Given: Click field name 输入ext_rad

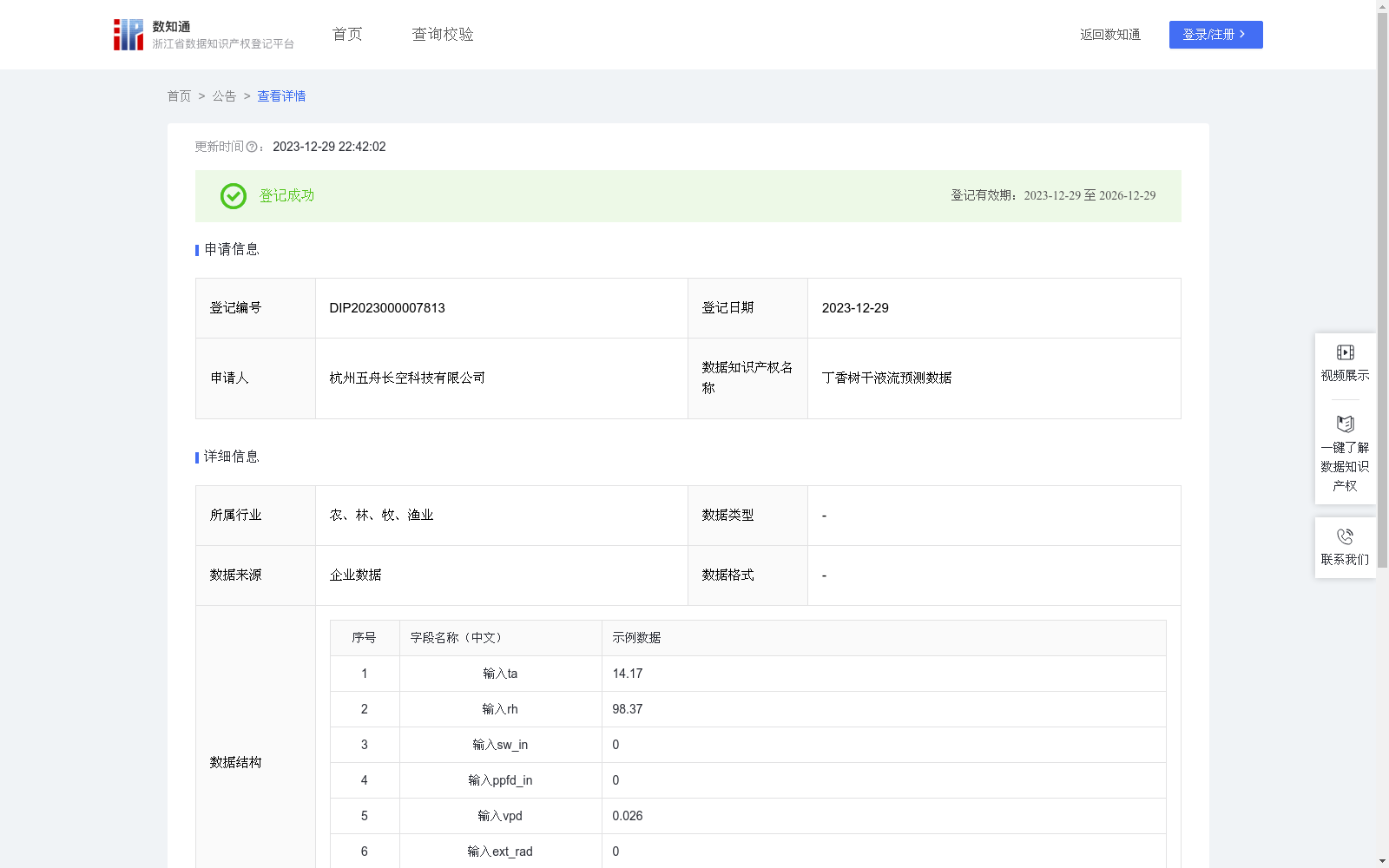Looking at the screenshot, I should [x=500, y=852].
